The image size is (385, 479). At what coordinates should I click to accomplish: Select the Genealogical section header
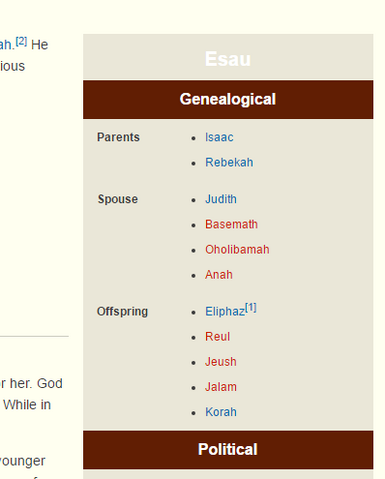(x=228, y=99)
